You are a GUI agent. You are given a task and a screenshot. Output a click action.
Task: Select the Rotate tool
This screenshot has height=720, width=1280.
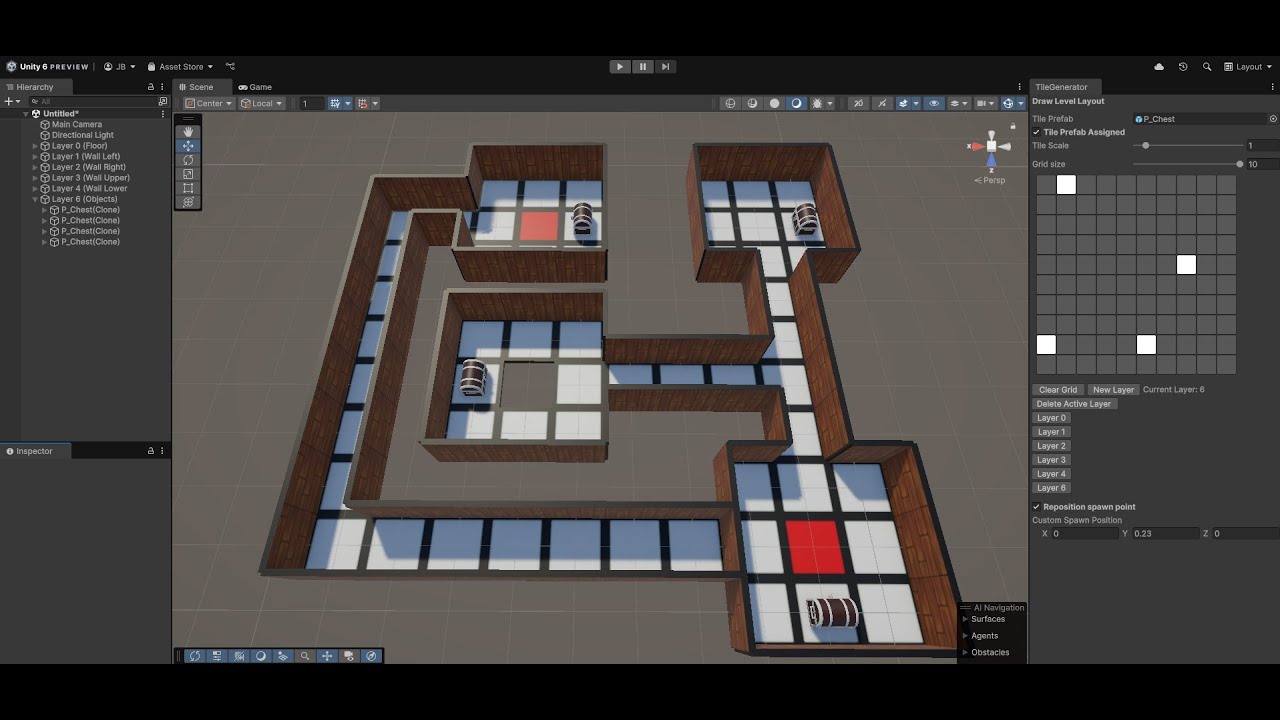click(188, 160)
